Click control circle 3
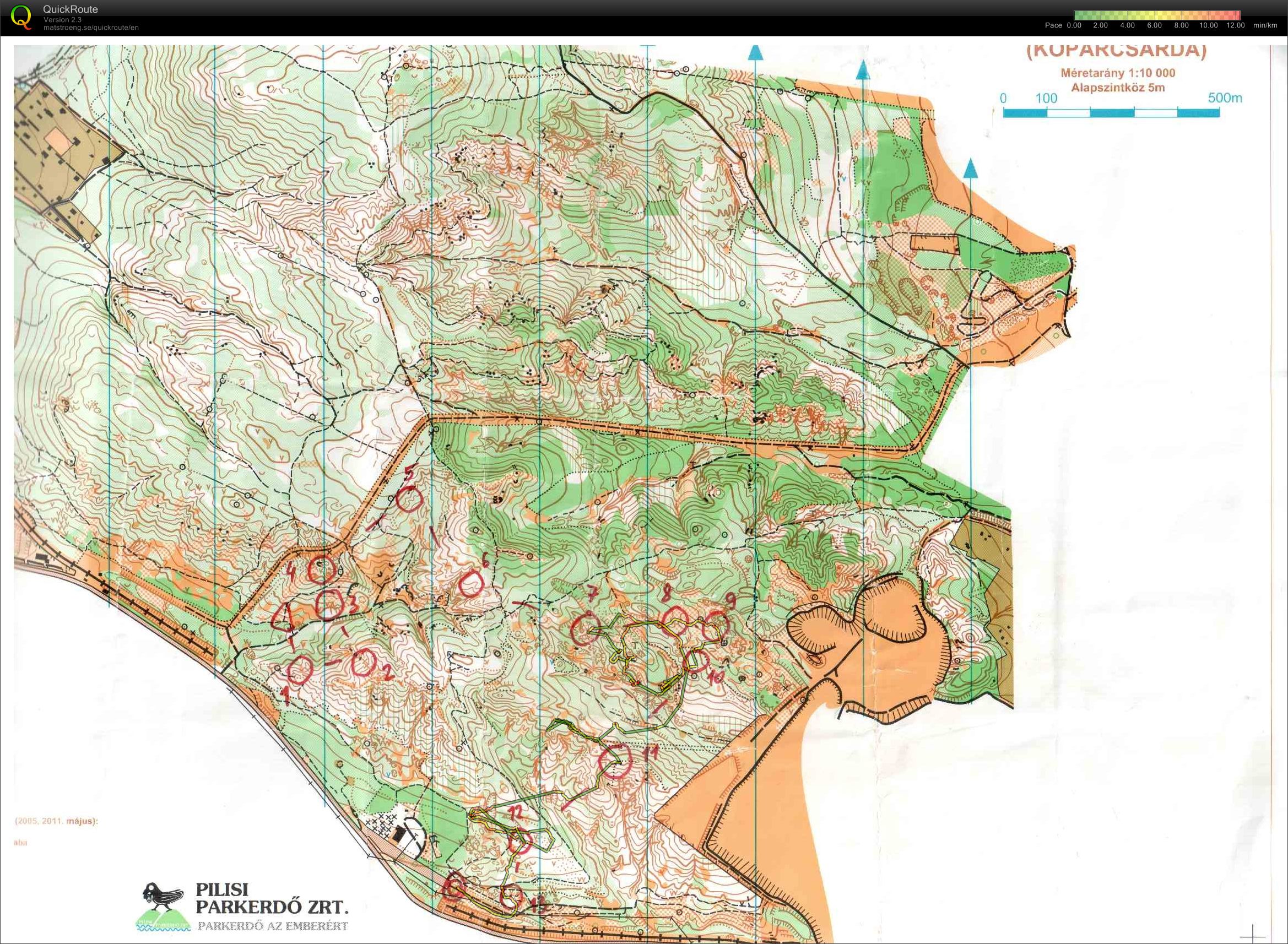Screen dimensions: 1288x944 tap(329, 606)
